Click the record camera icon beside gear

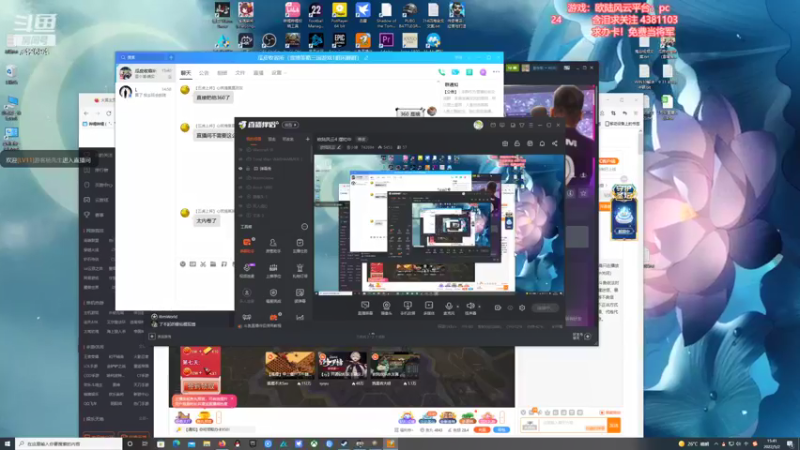497,308
